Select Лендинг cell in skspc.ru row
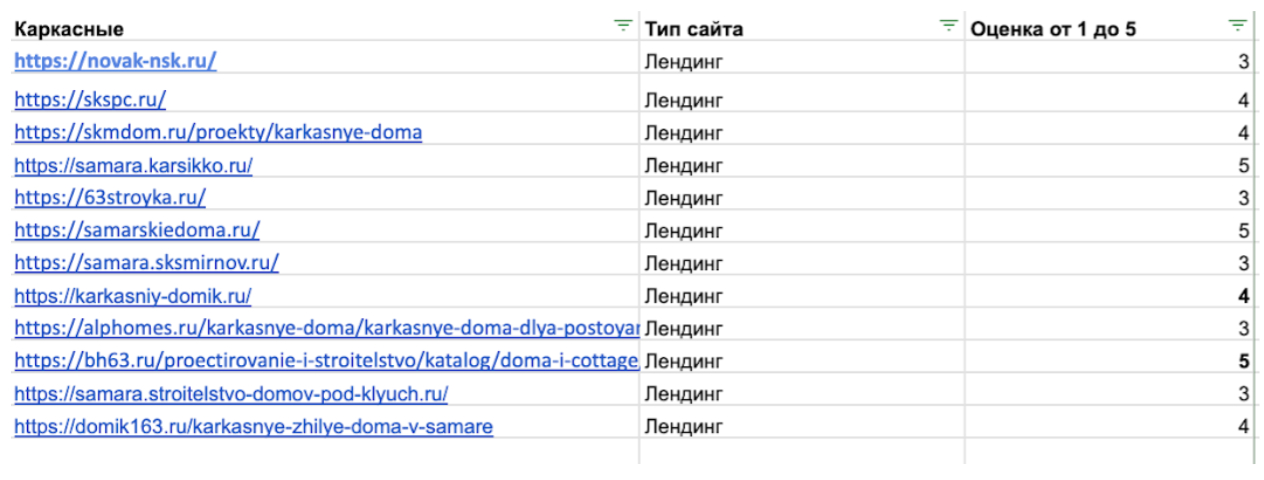Screen dimensions: 1264x480 coord(684,100)
